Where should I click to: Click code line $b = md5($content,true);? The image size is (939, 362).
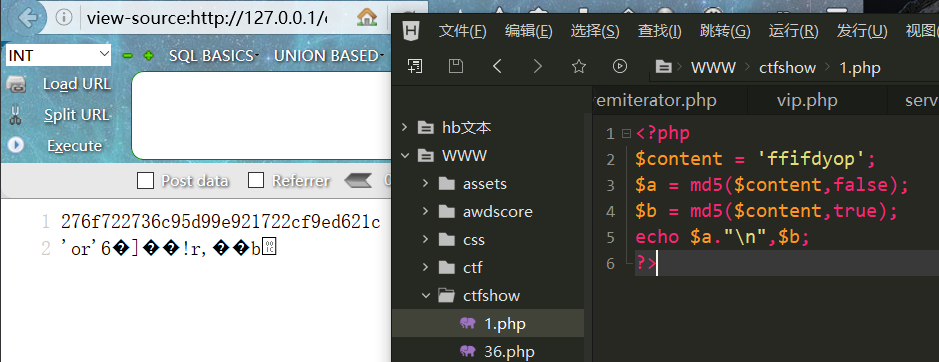[766, 211]
